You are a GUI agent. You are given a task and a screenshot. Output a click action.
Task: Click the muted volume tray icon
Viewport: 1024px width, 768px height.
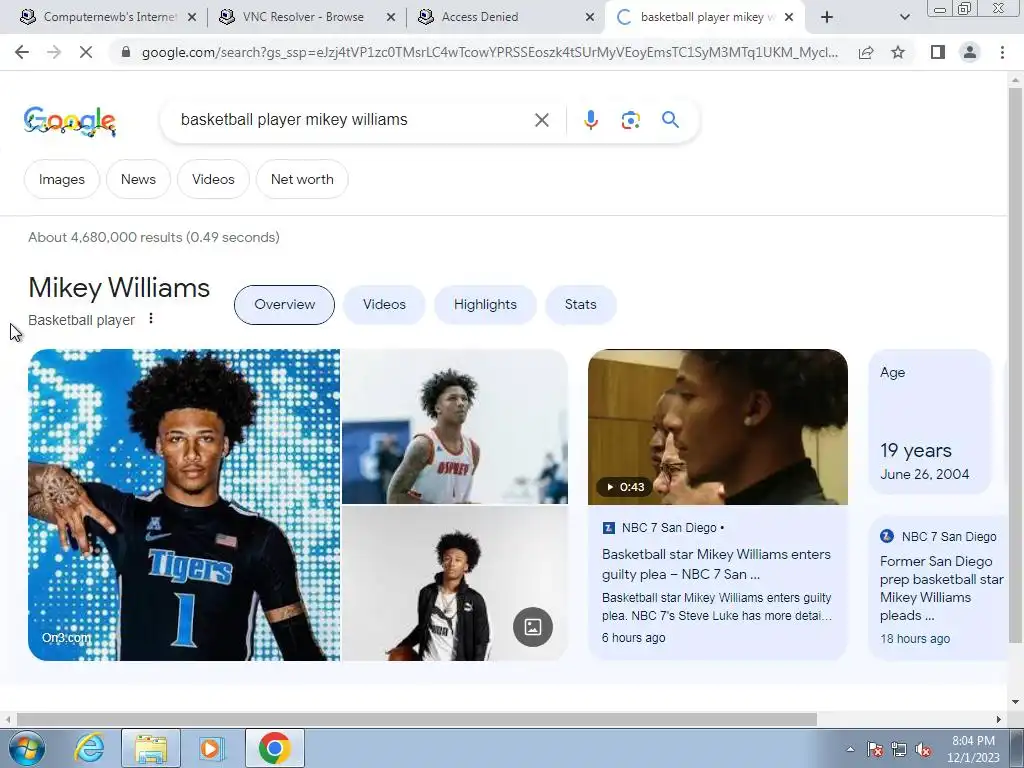click(x=923, y=750)
